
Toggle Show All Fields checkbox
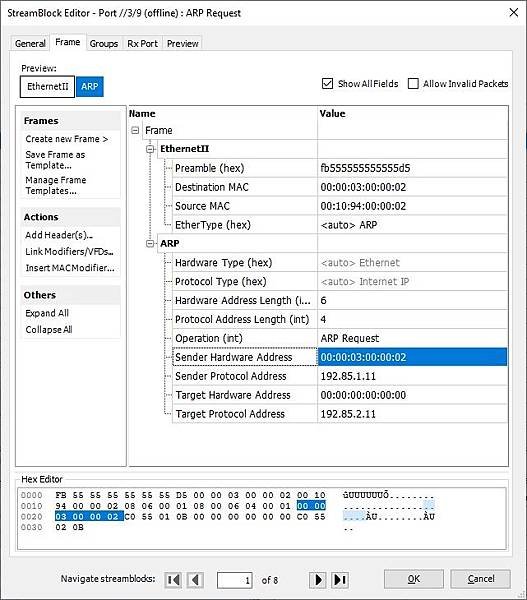pos(328,83)
